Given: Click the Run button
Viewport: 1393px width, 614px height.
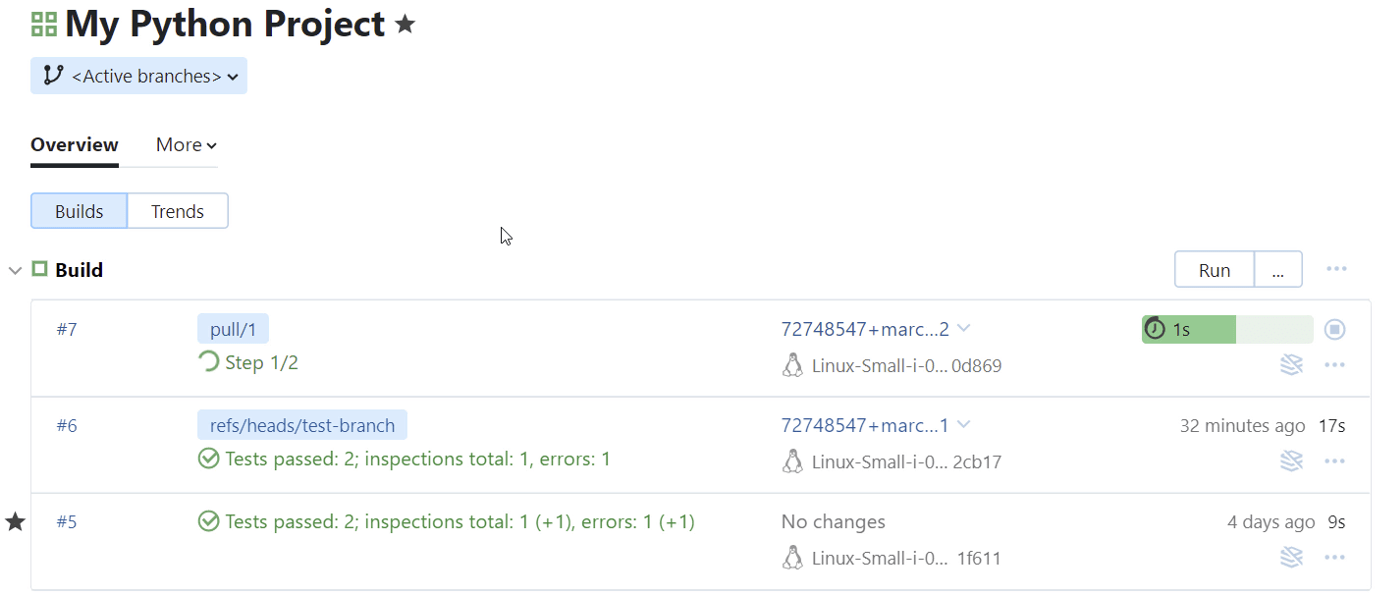Looking at the screenshot, I should (1214, 270).
